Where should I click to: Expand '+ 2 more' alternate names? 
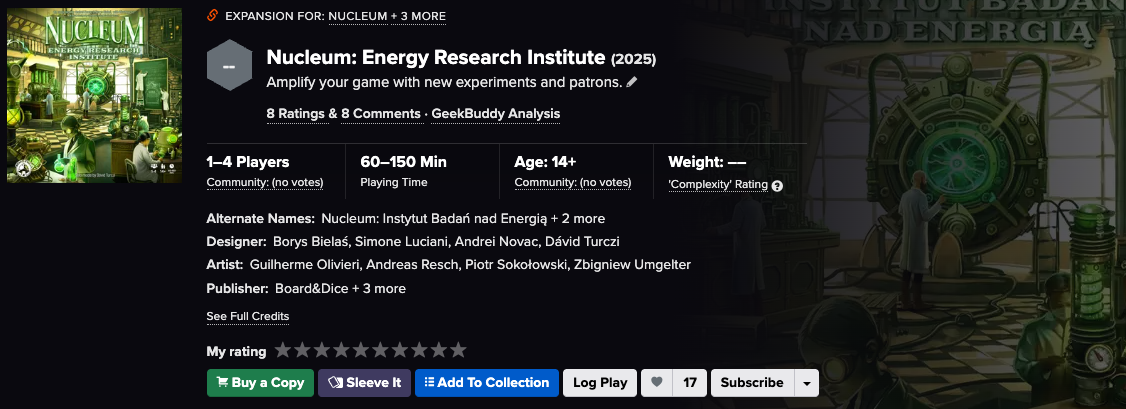(578, 218)
